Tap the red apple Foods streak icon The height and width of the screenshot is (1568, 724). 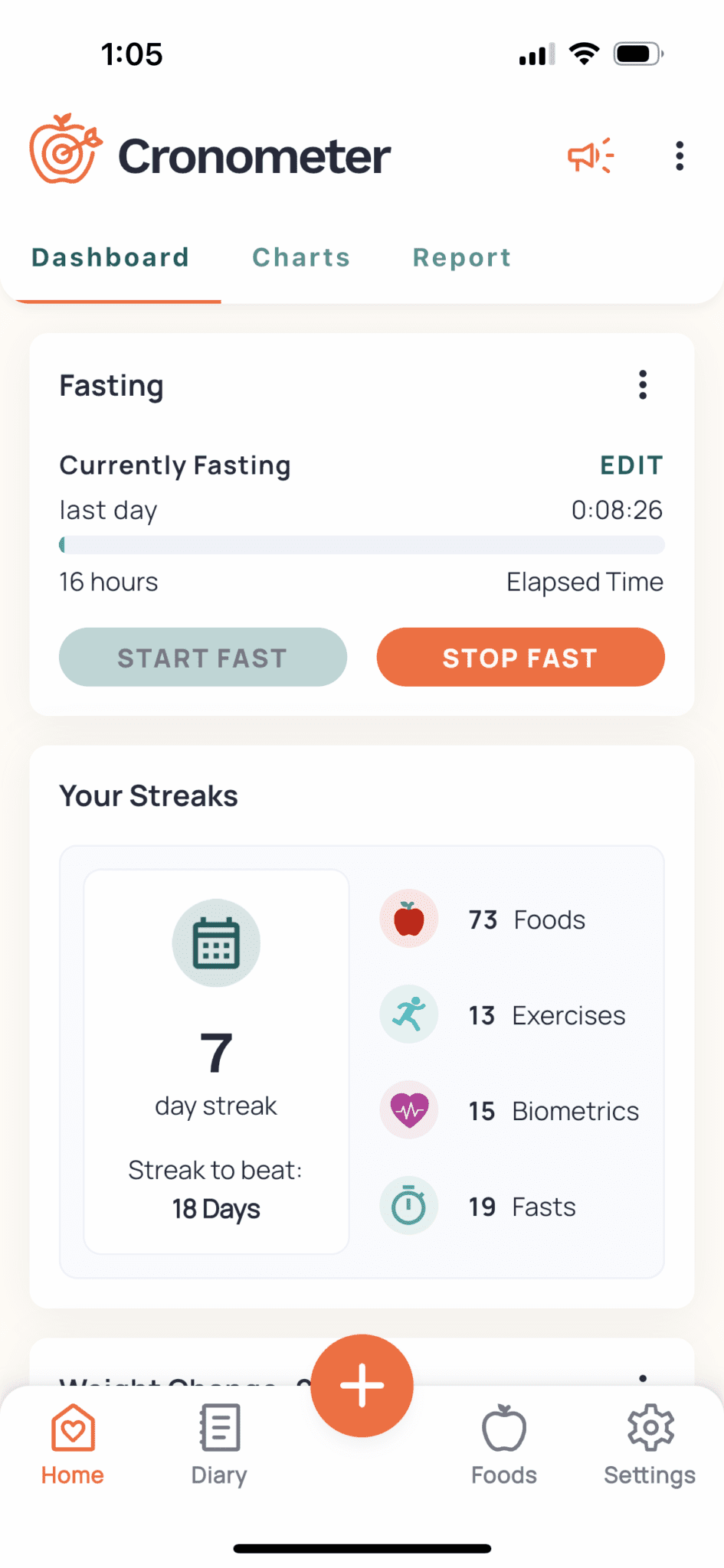click(409, 919)
